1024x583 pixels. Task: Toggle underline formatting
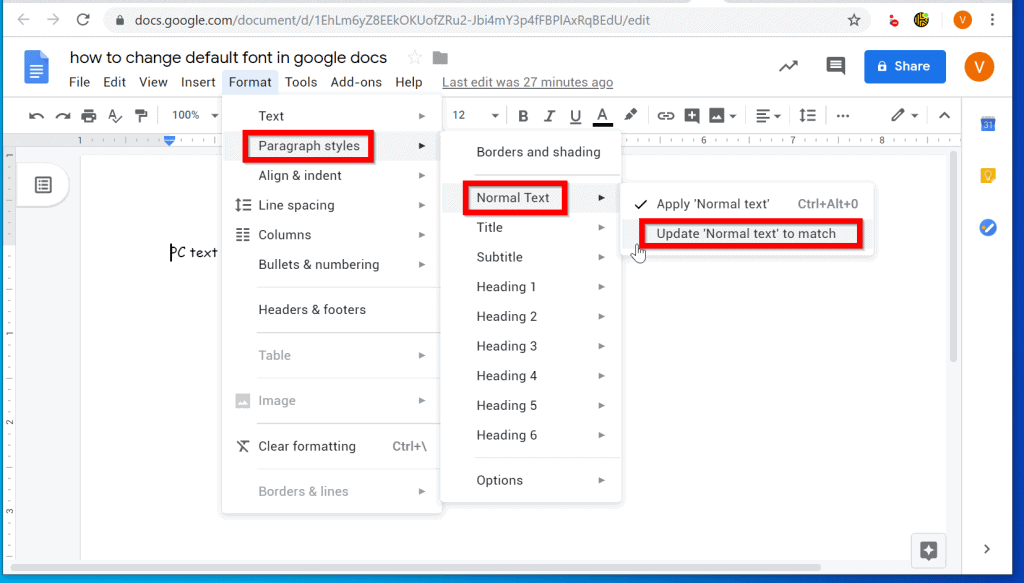click(575, 115)
